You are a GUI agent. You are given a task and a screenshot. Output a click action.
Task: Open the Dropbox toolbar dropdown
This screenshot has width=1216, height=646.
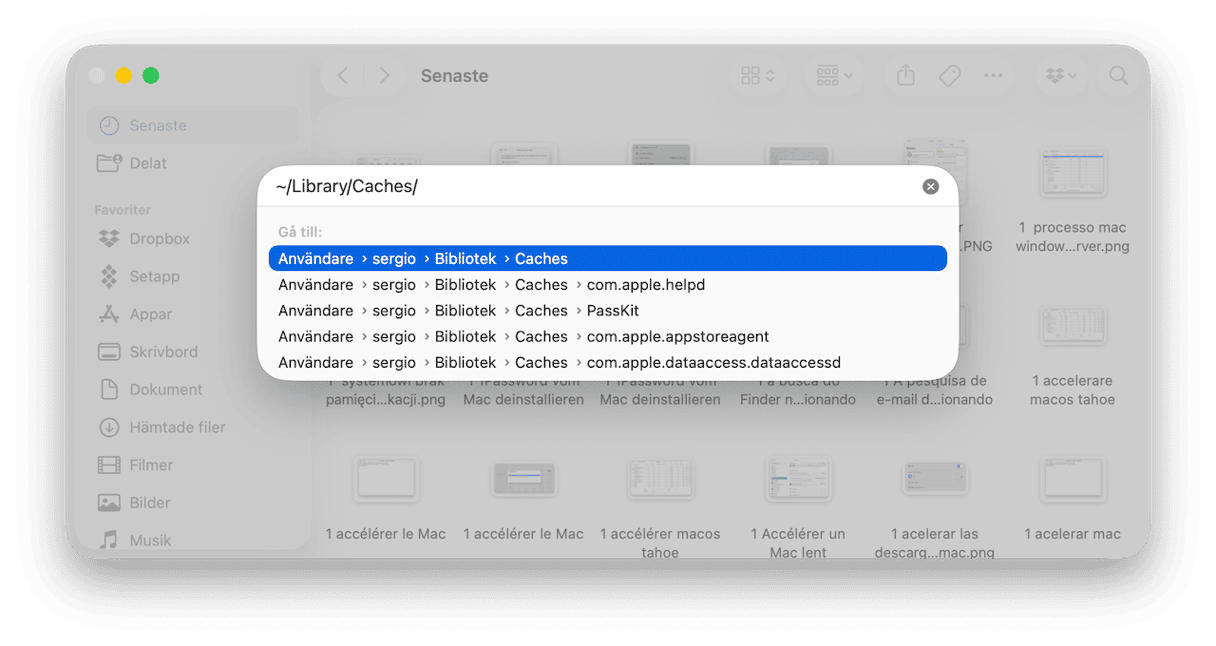(x=1060, y=76)
